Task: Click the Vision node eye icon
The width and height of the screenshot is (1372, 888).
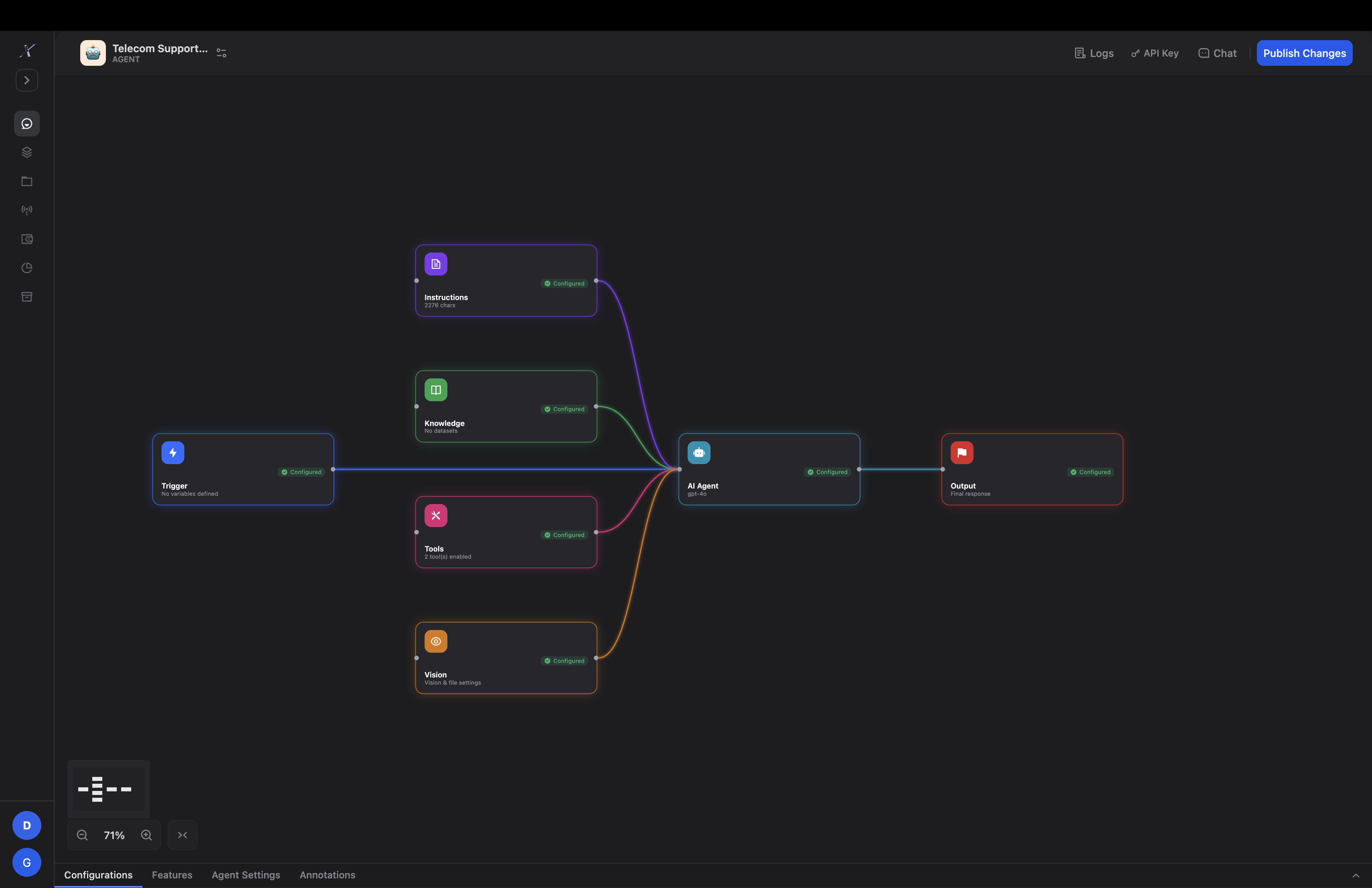Action: point(436,641)
